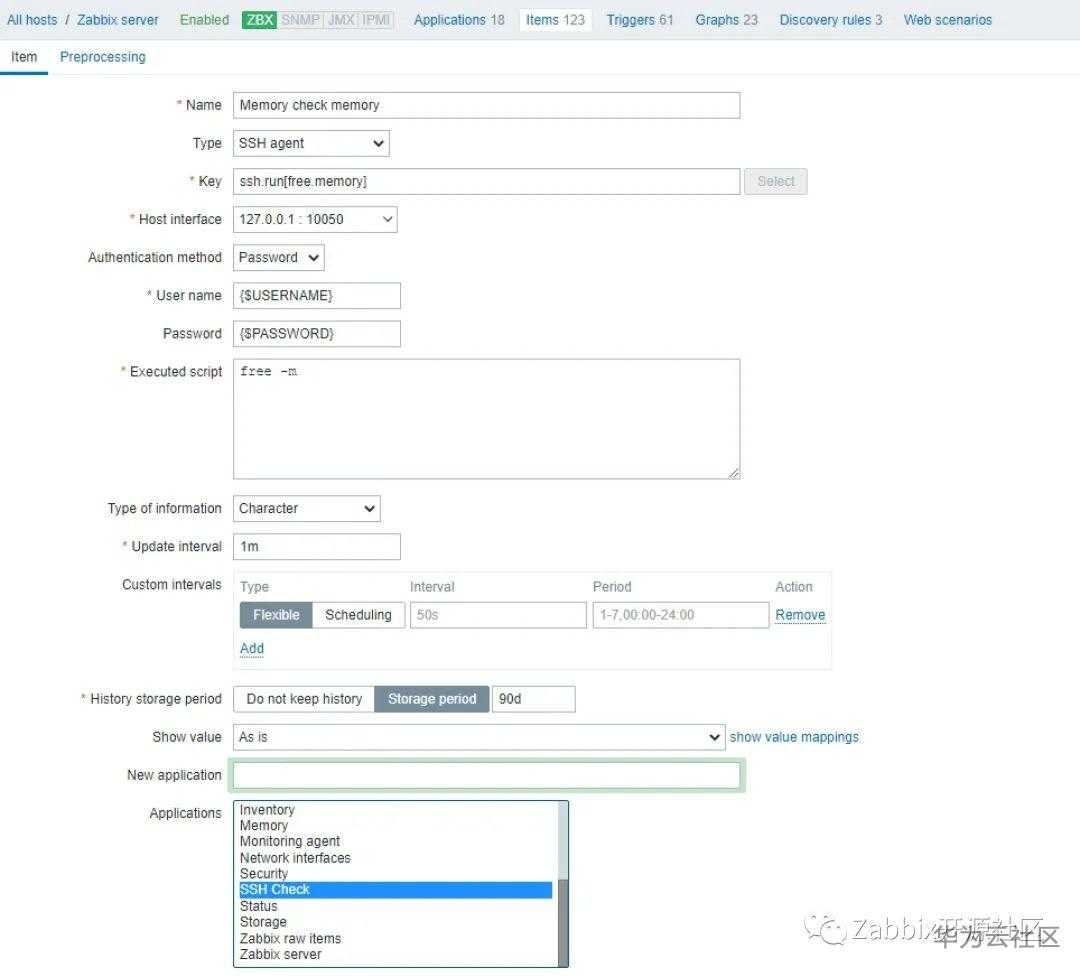Click the Select button beside Key
Viewport: 1080px width, 977px height.
coord(776,181)
